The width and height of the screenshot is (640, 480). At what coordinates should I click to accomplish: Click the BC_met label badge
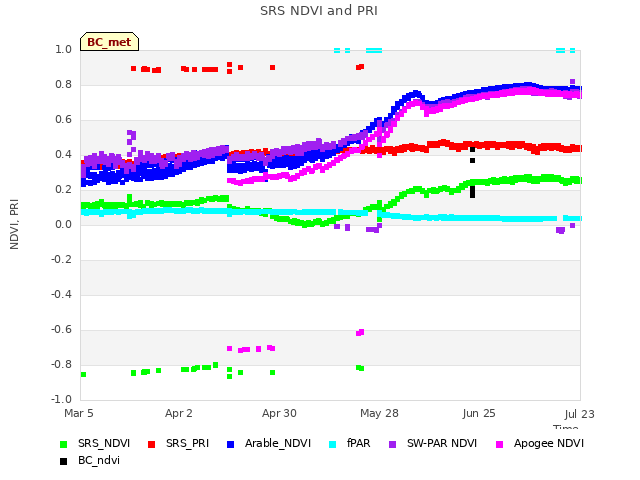point(109,42)
